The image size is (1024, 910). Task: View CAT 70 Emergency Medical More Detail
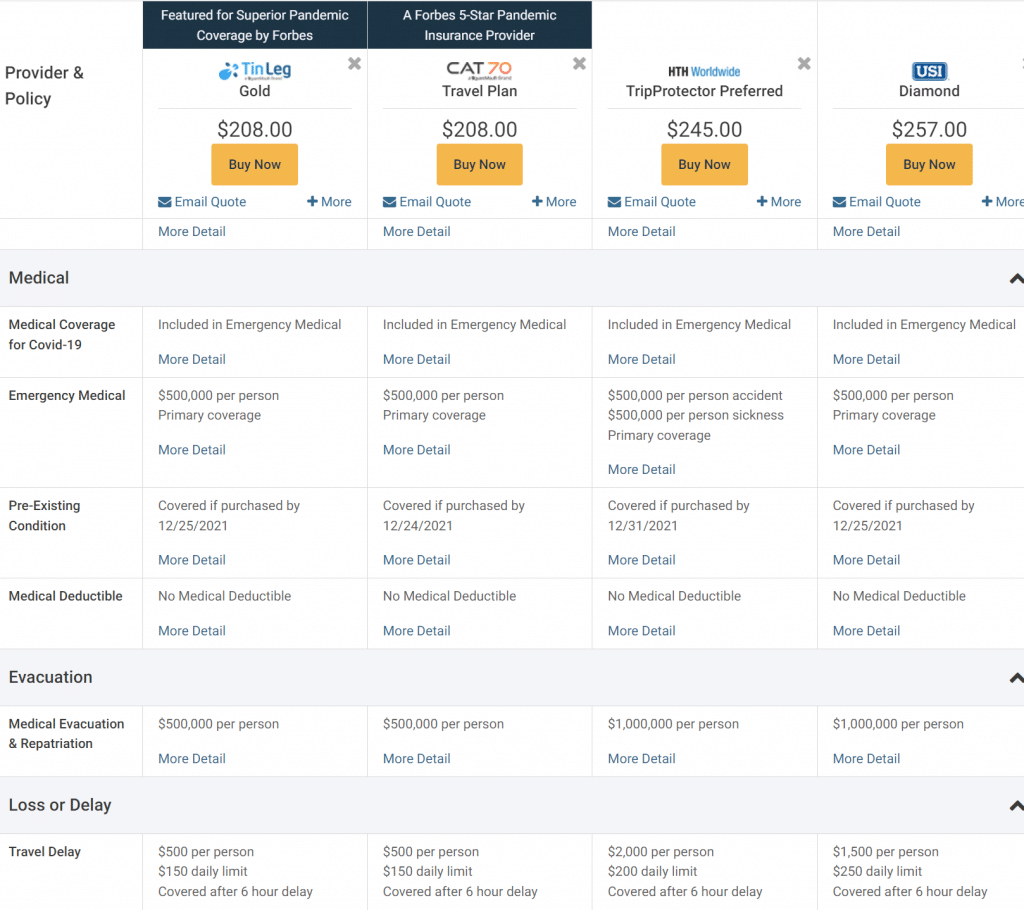[416, 449]
